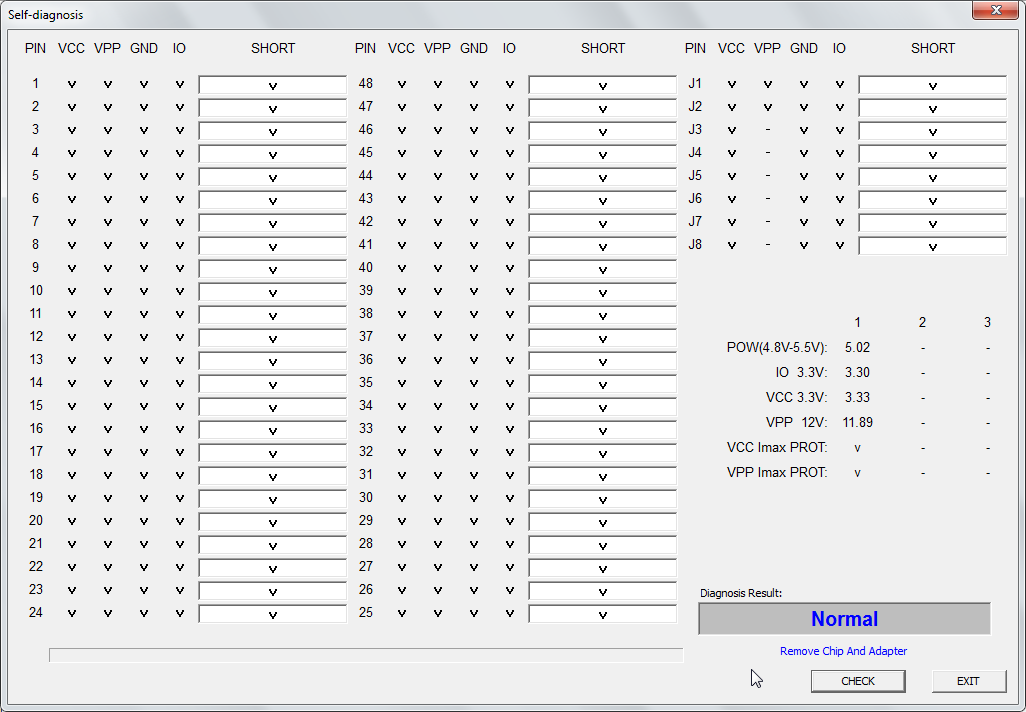1026x712 pixels.
Task: Click the SHORT box for pin 25
Action: [602, 614]
